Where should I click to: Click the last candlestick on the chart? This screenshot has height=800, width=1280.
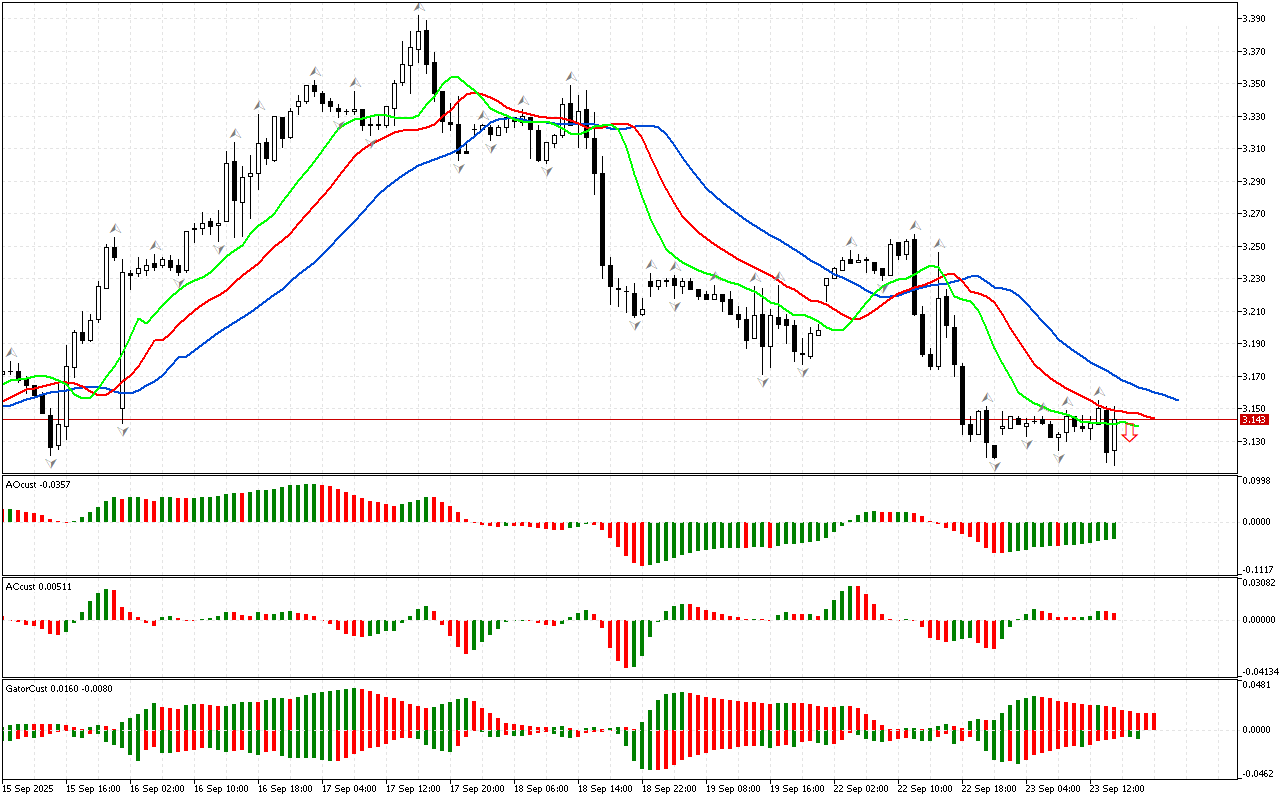pos(1114,436)
